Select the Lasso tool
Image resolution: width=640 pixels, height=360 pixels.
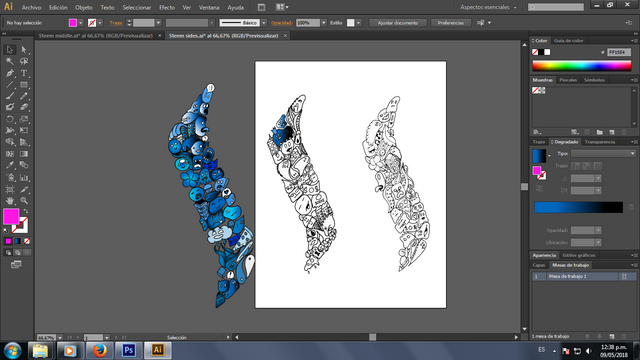click(24, 61)
